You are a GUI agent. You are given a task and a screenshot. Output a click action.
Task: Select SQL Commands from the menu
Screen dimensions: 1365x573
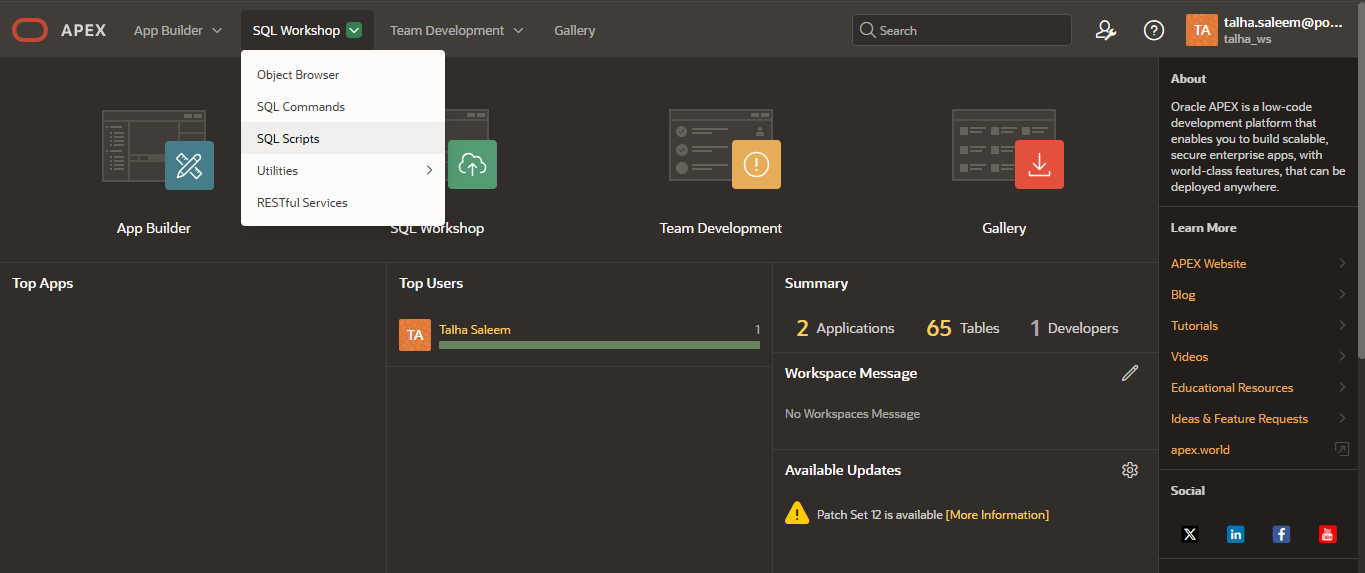[x=343, y=106]
